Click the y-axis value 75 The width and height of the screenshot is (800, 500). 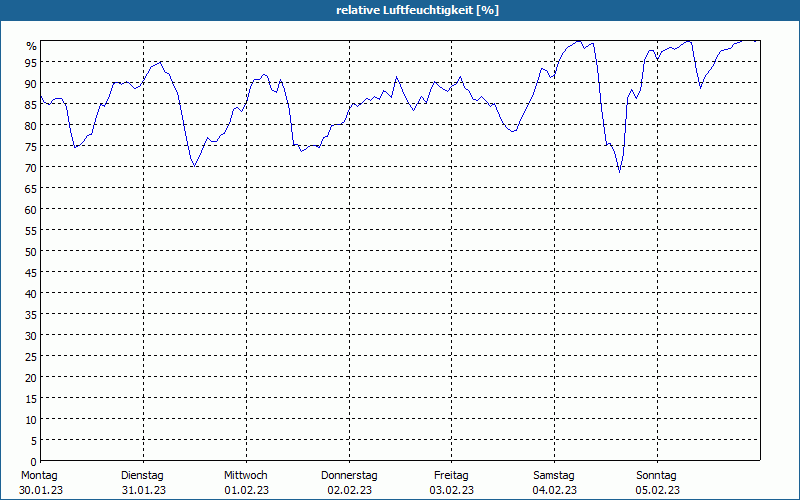31,146
